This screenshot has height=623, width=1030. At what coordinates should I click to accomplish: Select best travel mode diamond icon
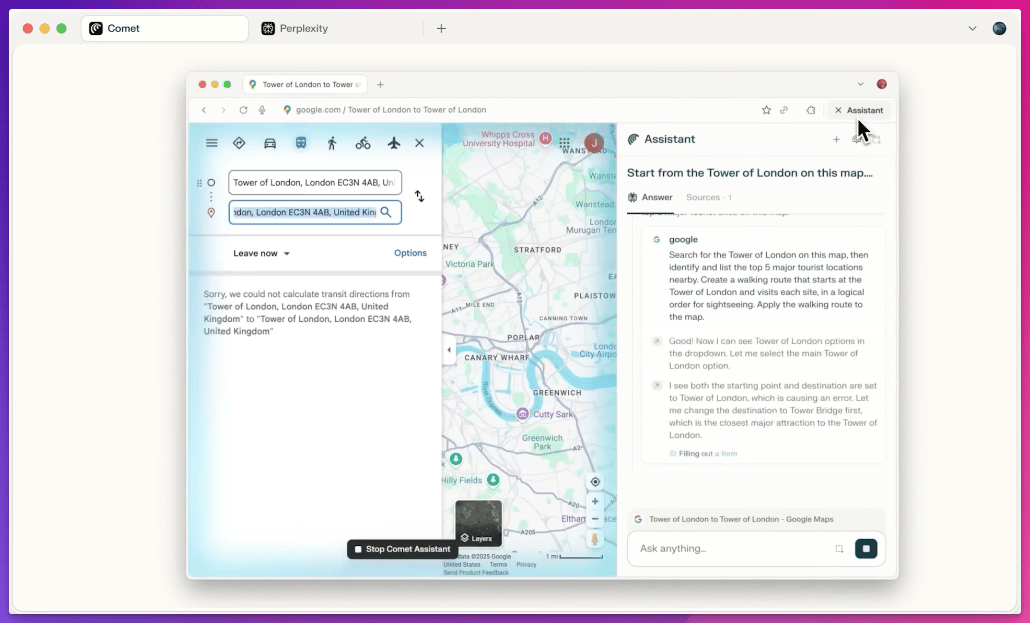(x=239, y=143)
